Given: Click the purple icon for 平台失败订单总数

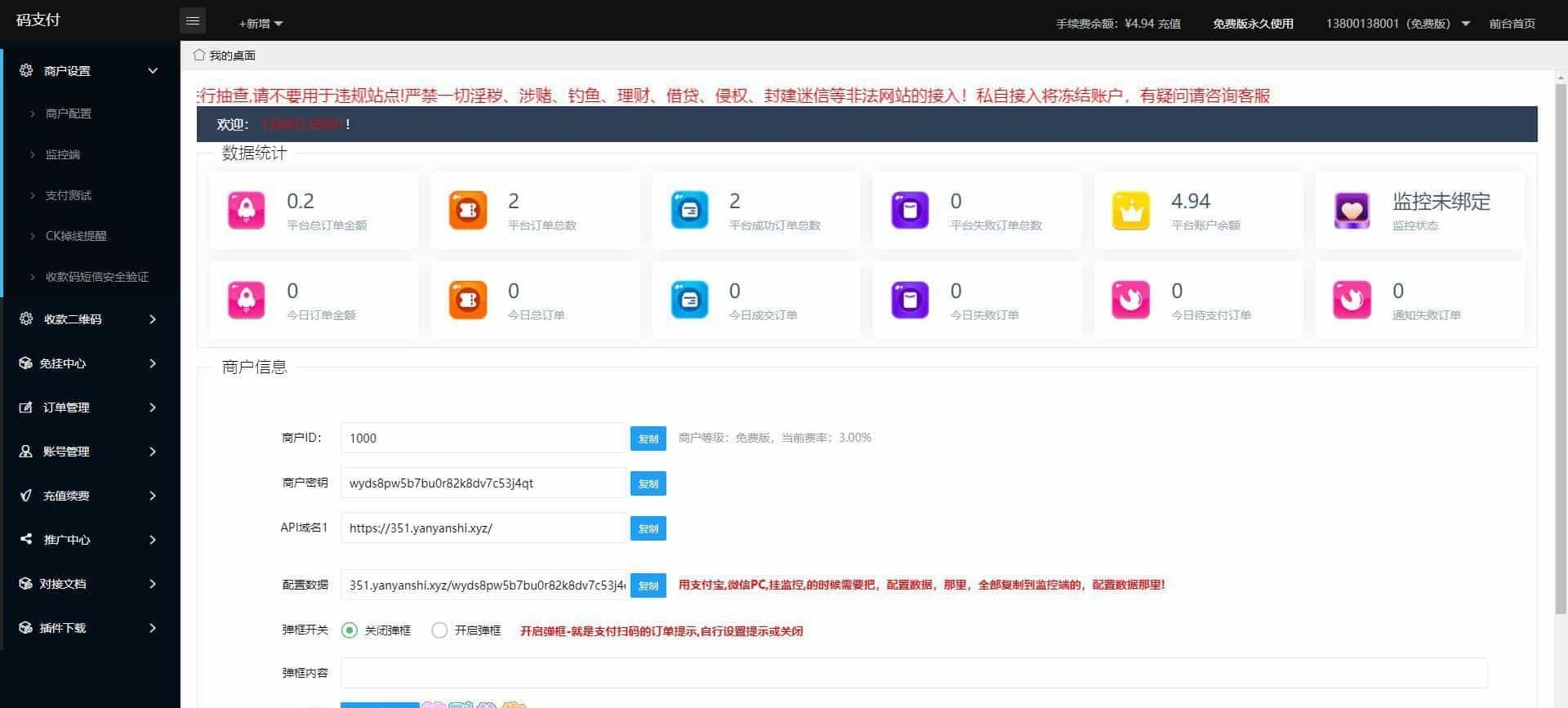Looking at the screenshot, I should [x=910, y=210].
